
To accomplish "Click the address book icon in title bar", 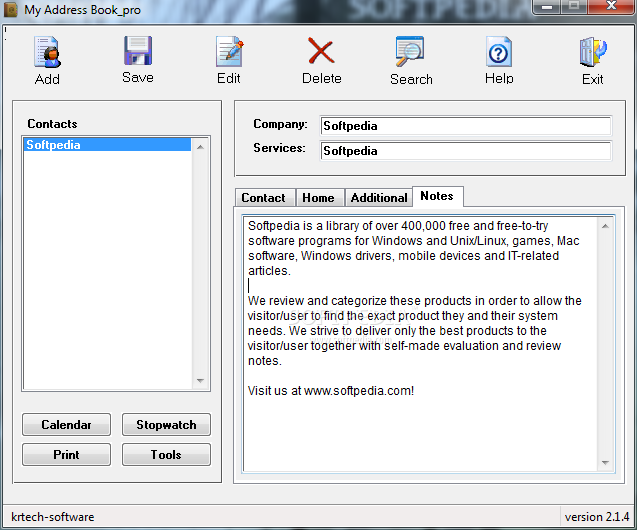I will [x=11, y=10].
